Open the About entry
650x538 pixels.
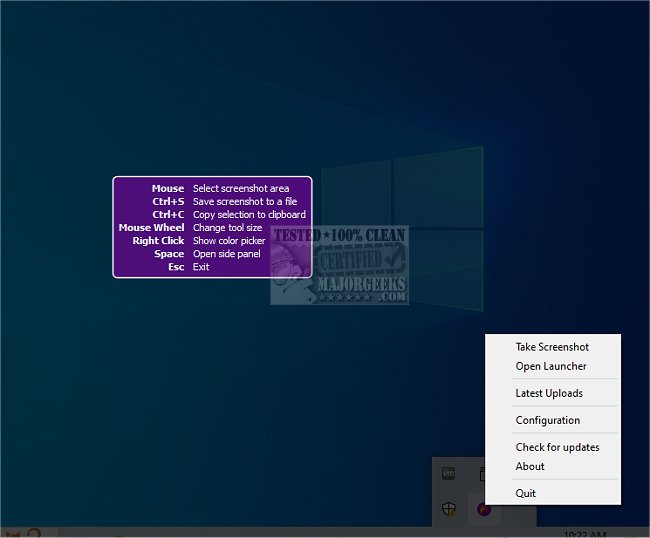pos(530,466)
